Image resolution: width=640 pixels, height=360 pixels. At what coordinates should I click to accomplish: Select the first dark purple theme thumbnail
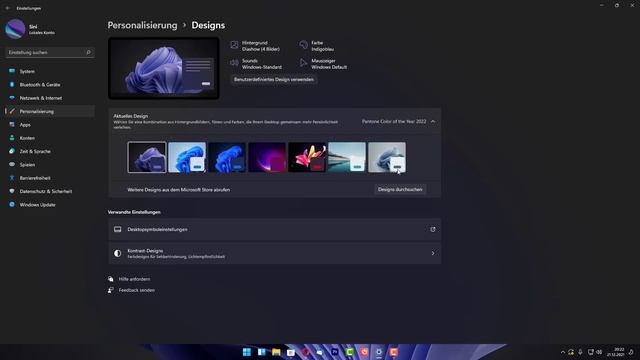point(147,157)
